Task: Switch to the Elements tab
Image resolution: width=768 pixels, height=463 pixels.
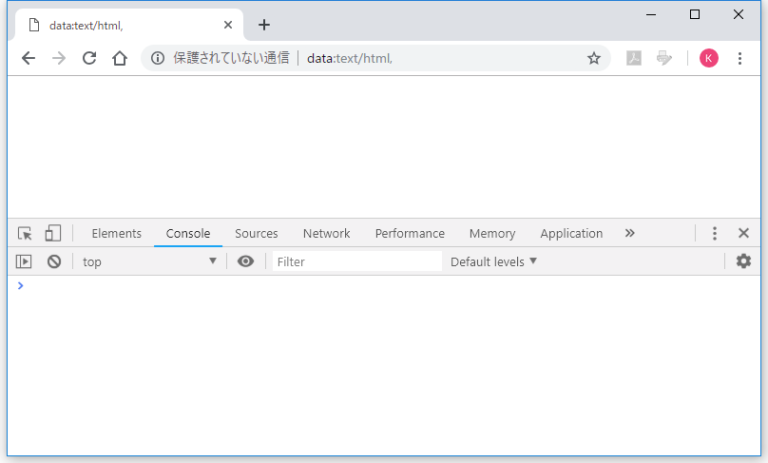Action: click(x=116, y=233)
